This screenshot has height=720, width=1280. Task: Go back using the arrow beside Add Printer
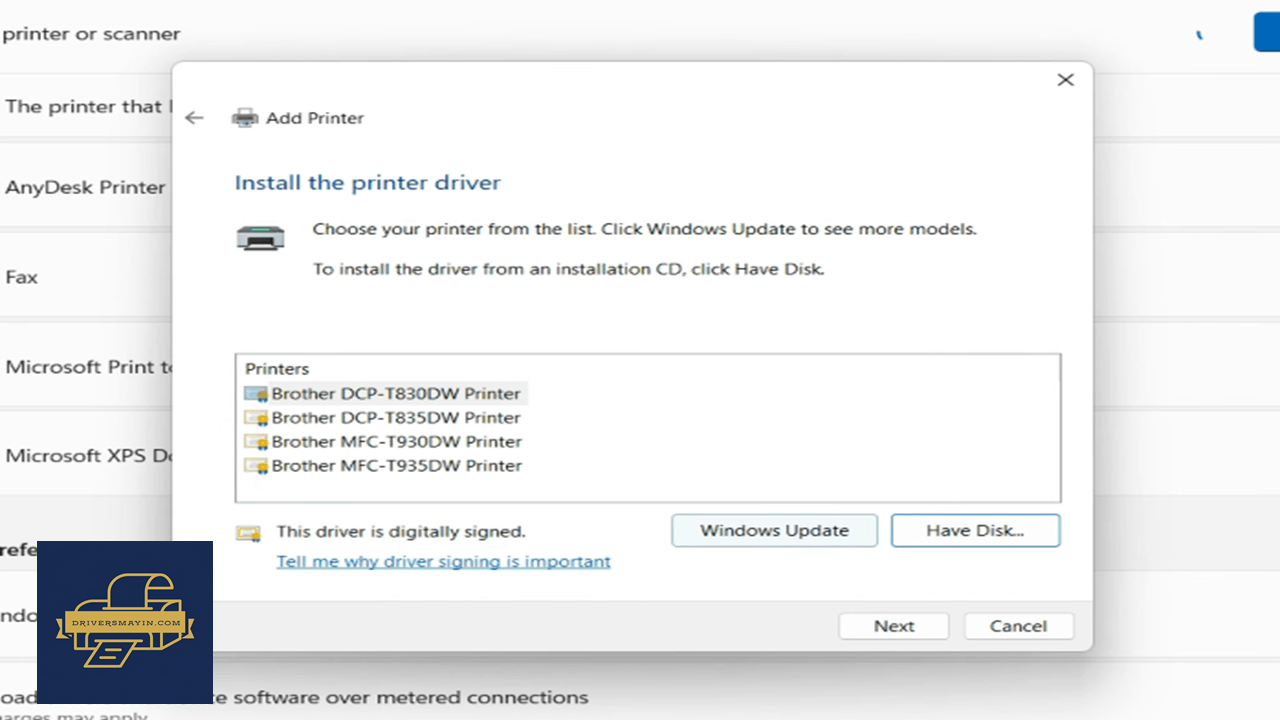tap(194, 118)
